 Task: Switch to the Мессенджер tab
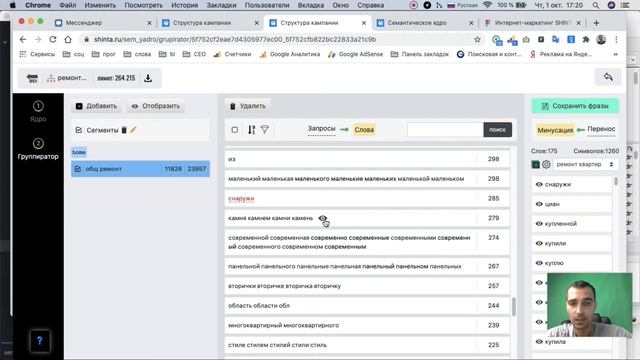[102, 23]
